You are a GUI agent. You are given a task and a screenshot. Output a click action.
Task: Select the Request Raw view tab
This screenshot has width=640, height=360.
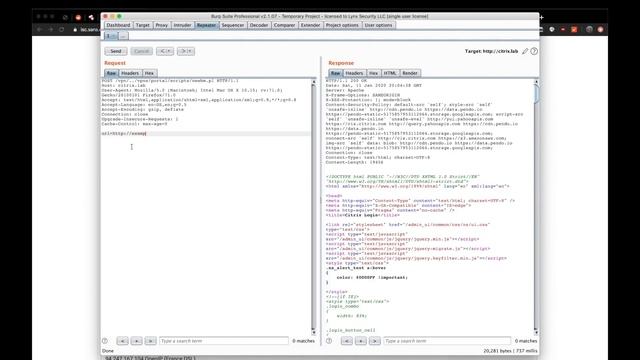(111, 73)
